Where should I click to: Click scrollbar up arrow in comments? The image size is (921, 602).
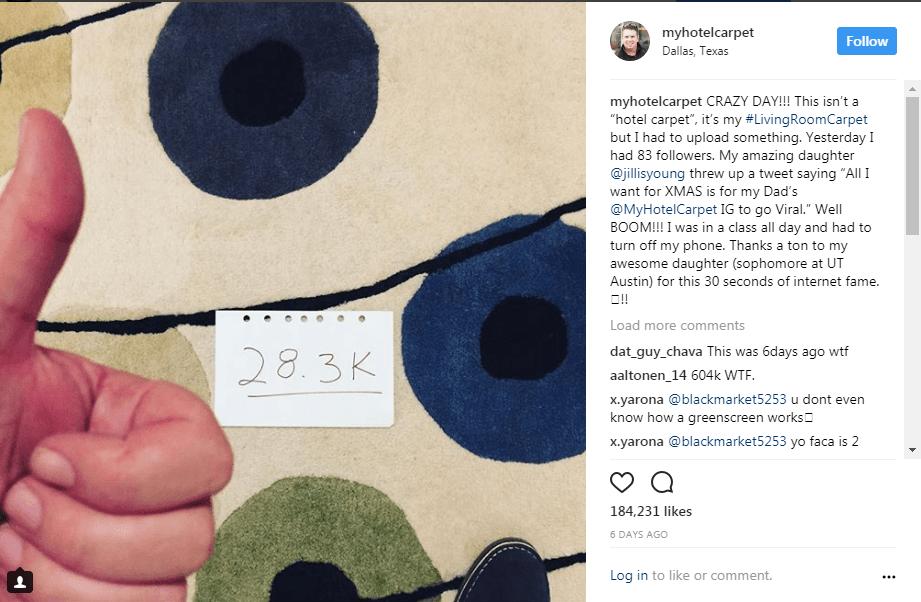(x=912, y=89)
